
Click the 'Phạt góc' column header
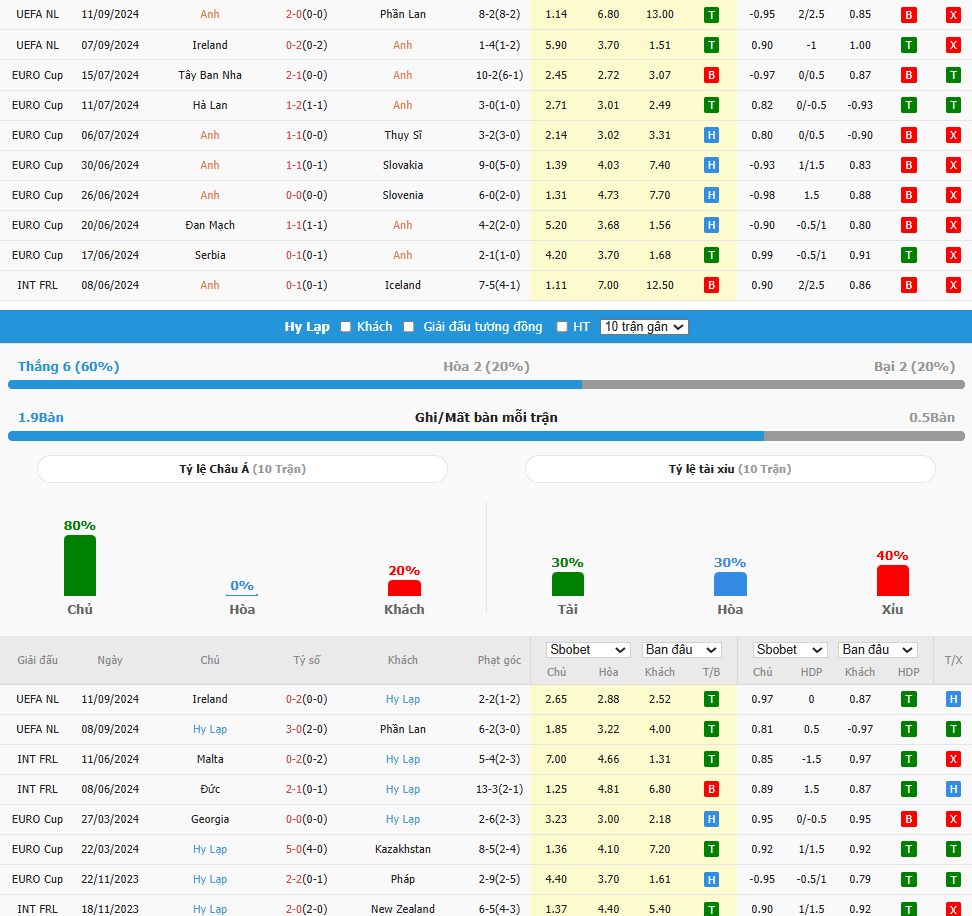pos(500,660)
